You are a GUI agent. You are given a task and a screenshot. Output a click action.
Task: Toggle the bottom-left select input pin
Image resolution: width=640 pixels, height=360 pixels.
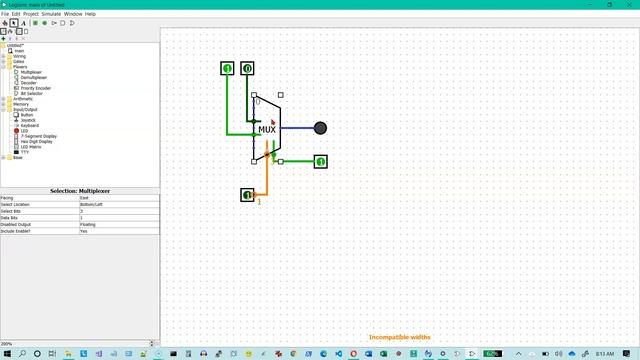tap(247, 195)
